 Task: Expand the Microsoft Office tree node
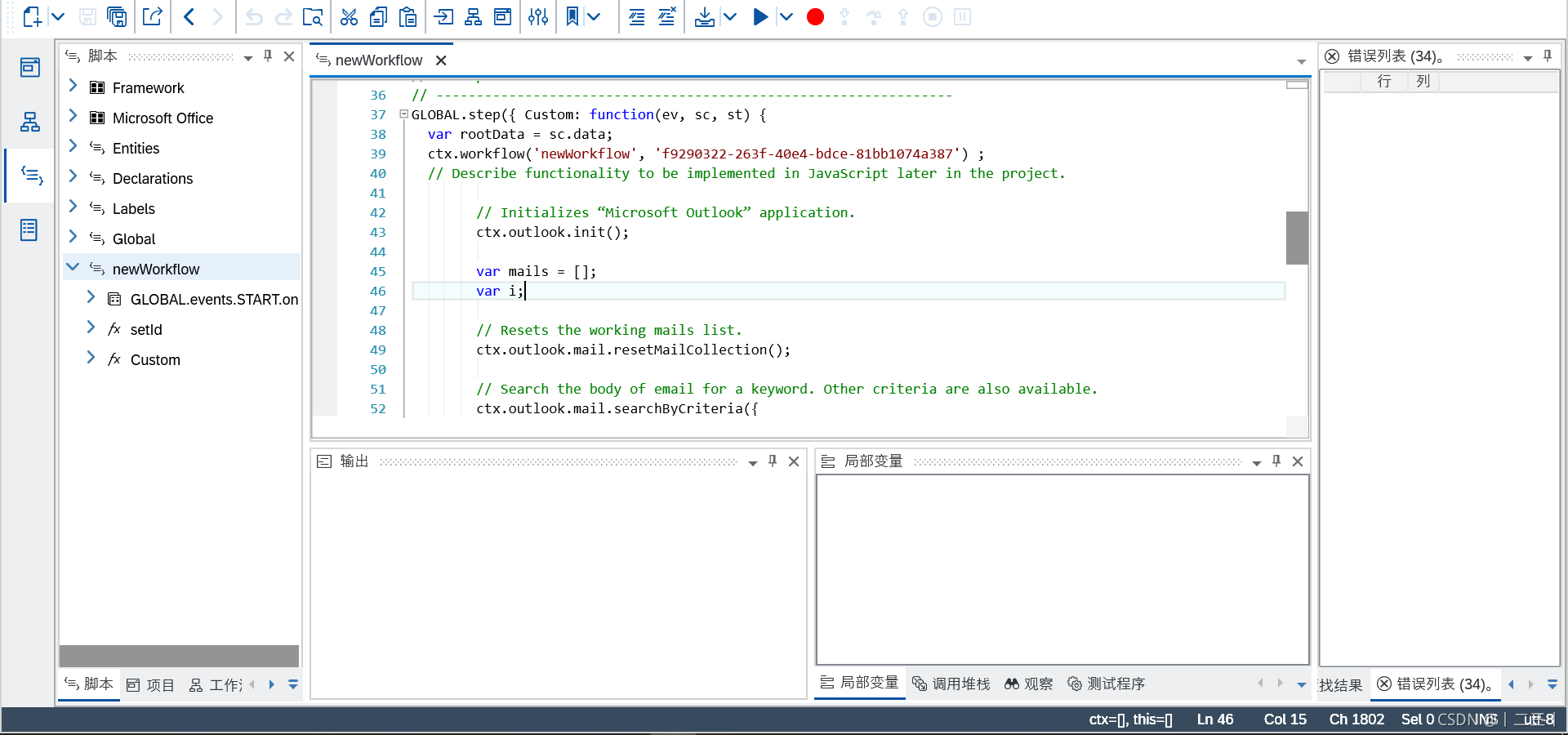(73, 116)
